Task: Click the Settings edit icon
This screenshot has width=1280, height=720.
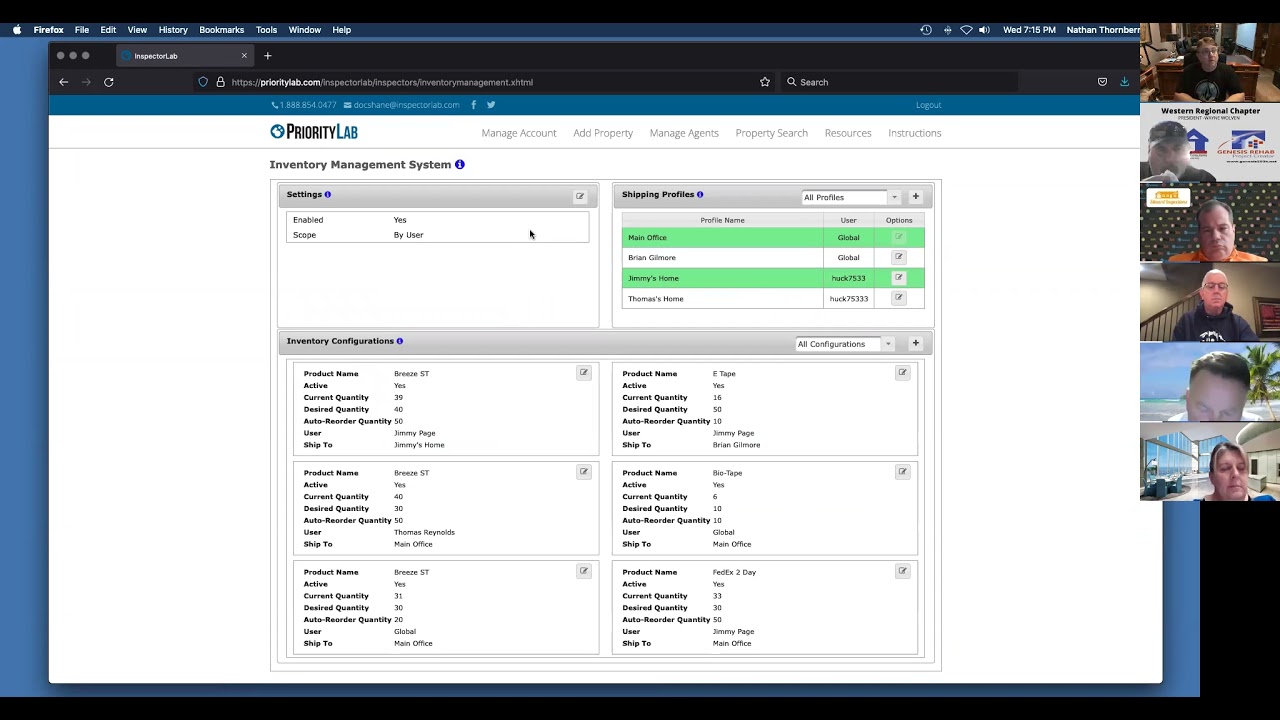Action: coord(580,196)
